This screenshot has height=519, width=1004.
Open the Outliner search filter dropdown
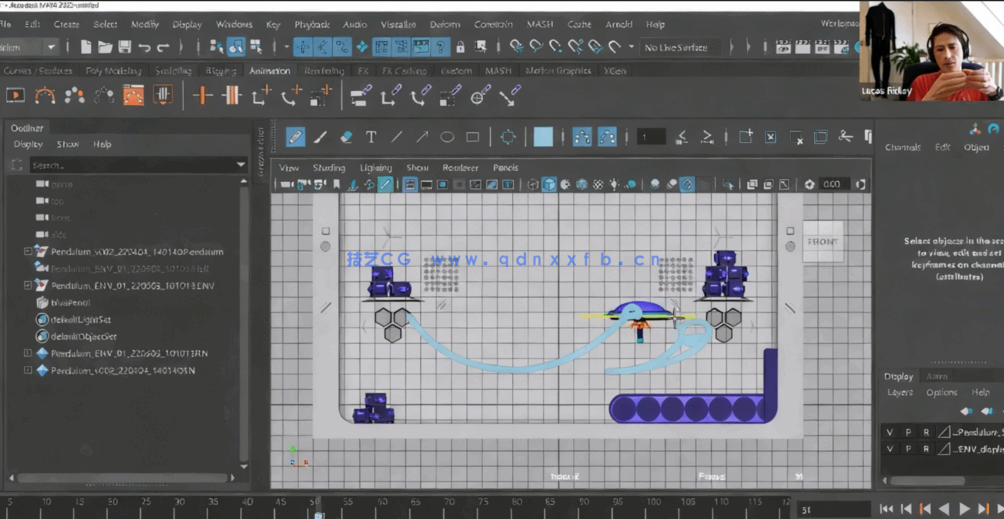point(240,165)
